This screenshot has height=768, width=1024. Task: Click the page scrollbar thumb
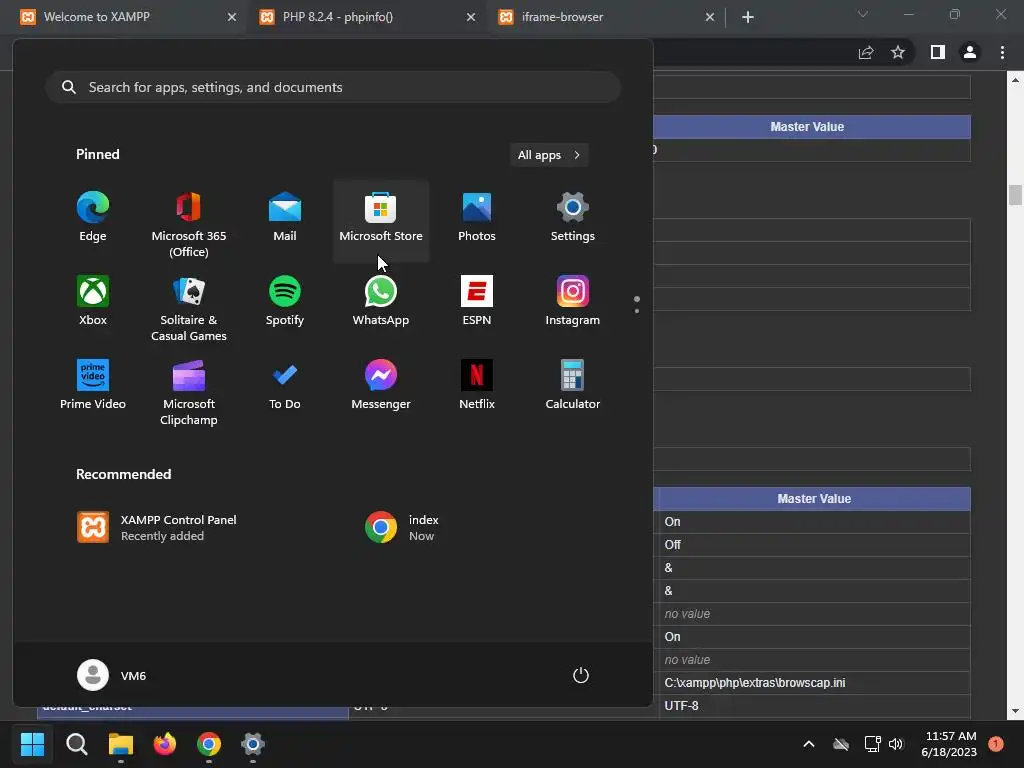coord(1015,195)
